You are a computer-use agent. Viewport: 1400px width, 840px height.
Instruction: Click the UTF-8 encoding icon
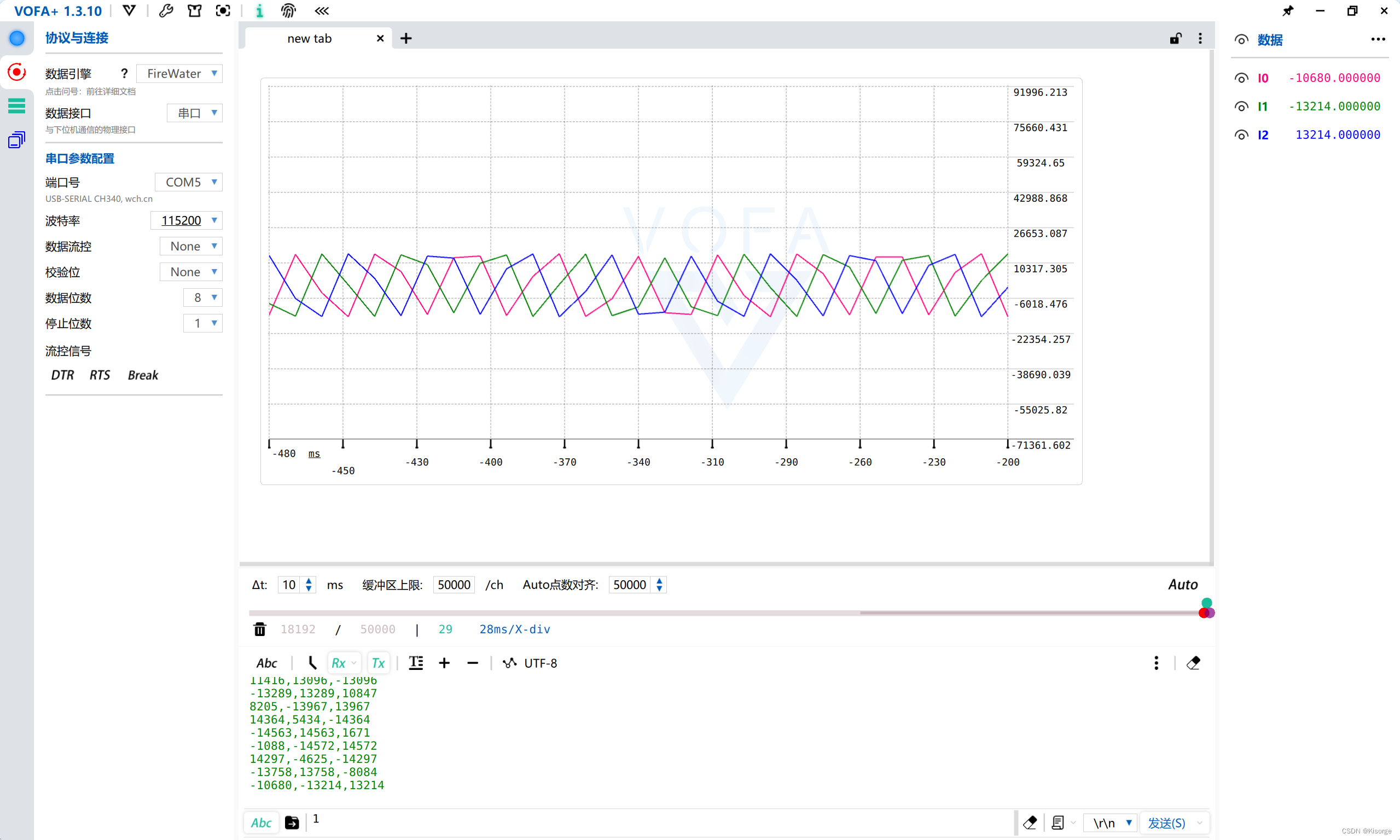click(509, 663)
